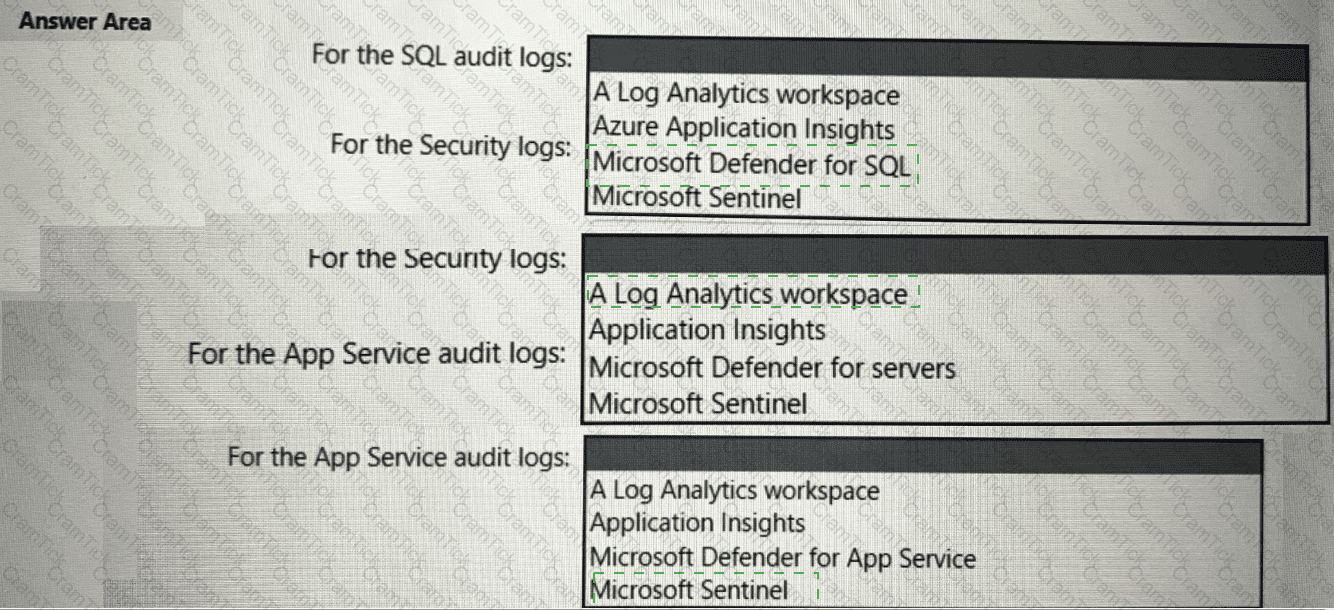Open the dark dropdown bar for SQL audit logs

click(947, 60)
